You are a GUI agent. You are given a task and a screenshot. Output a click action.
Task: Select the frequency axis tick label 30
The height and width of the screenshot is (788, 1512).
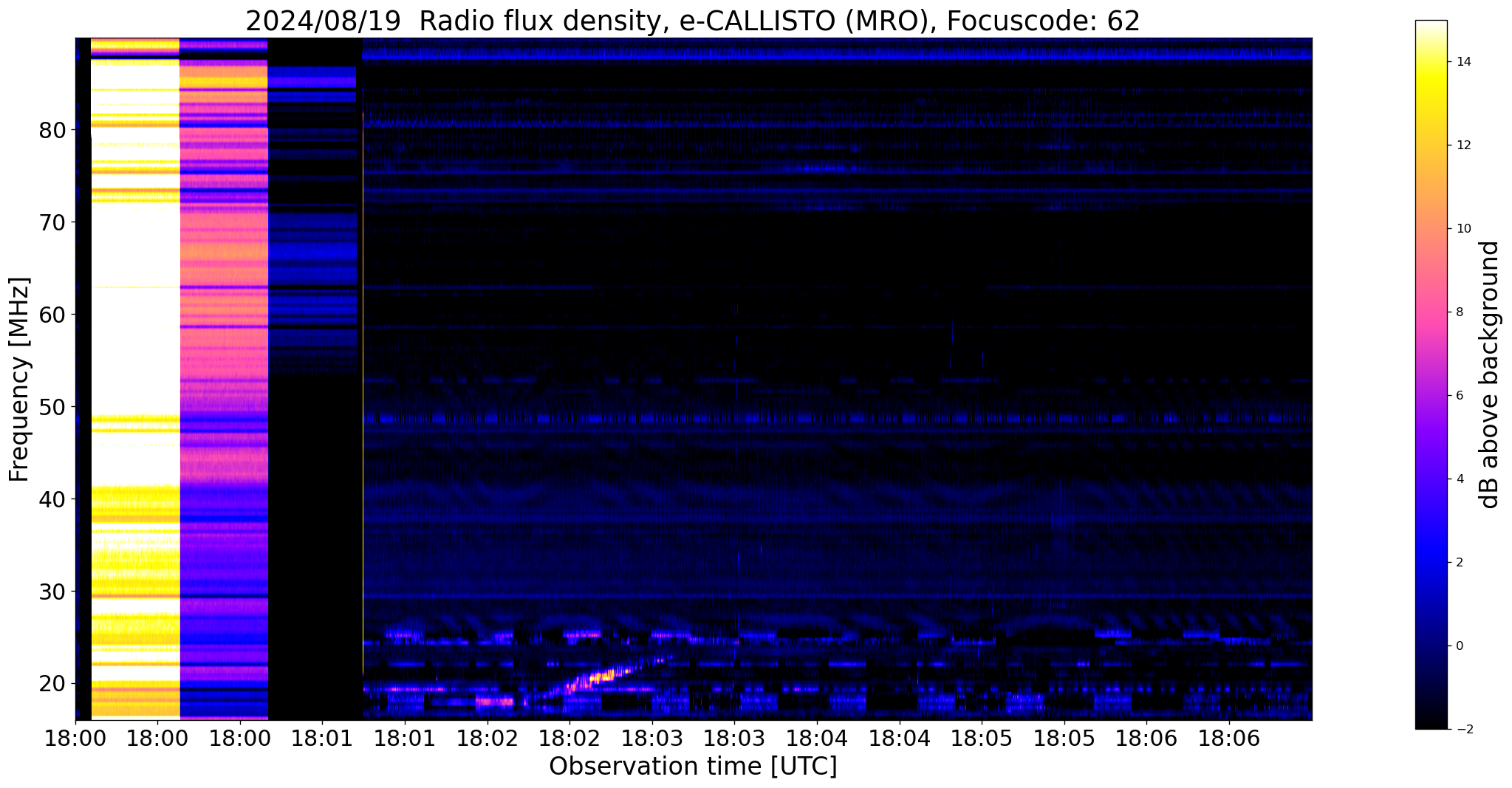(52, 592)
